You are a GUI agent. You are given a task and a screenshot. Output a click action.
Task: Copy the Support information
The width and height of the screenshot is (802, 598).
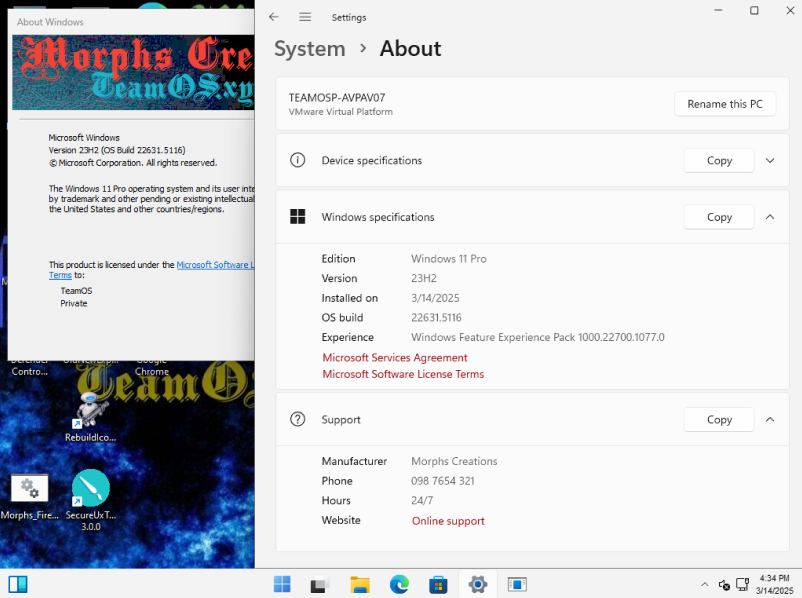click(719, 419)
